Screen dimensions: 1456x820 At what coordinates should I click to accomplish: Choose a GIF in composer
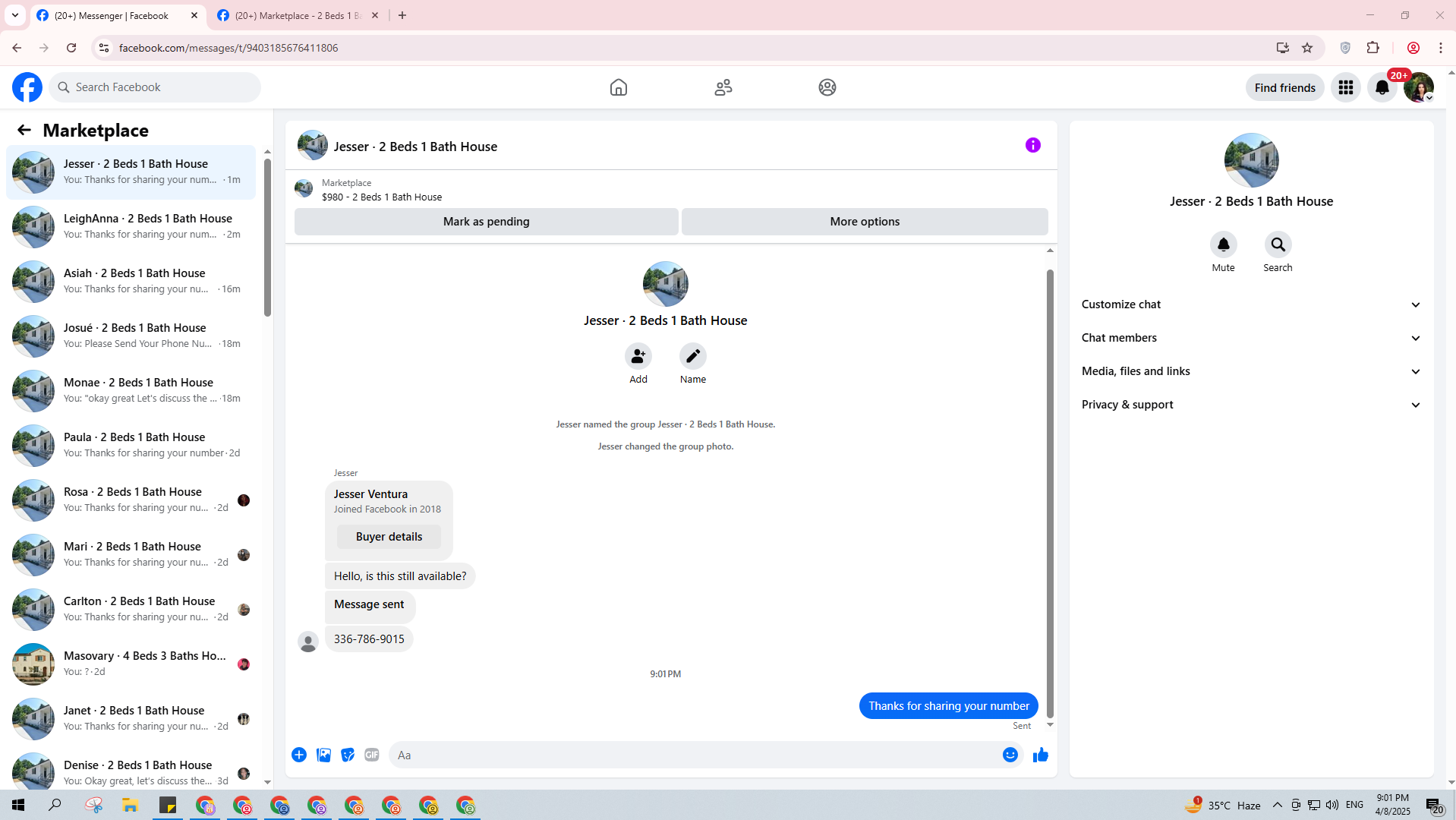tap(372, 755)
